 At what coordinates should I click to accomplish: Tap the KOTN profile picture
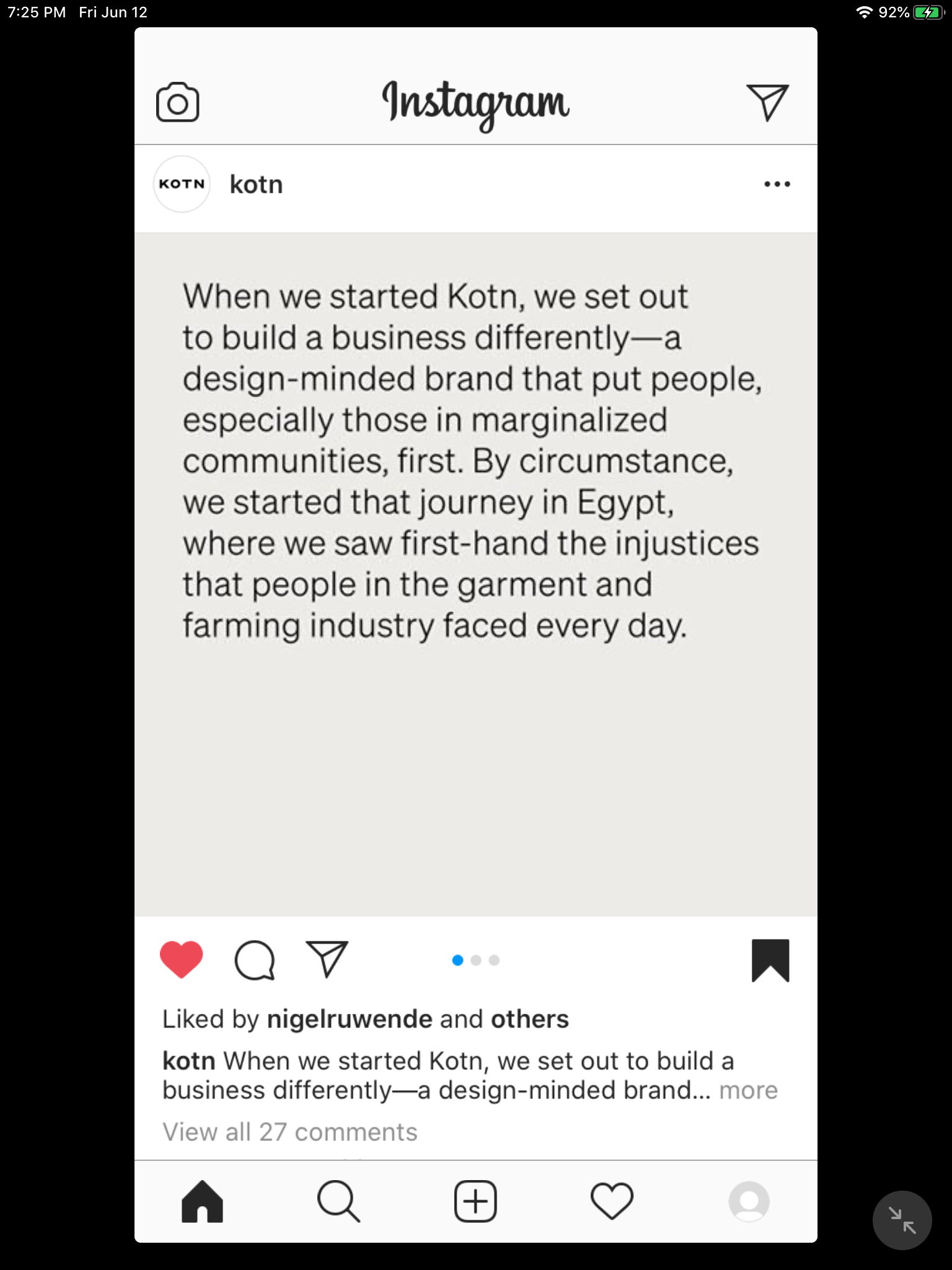[x=182, y=184]
